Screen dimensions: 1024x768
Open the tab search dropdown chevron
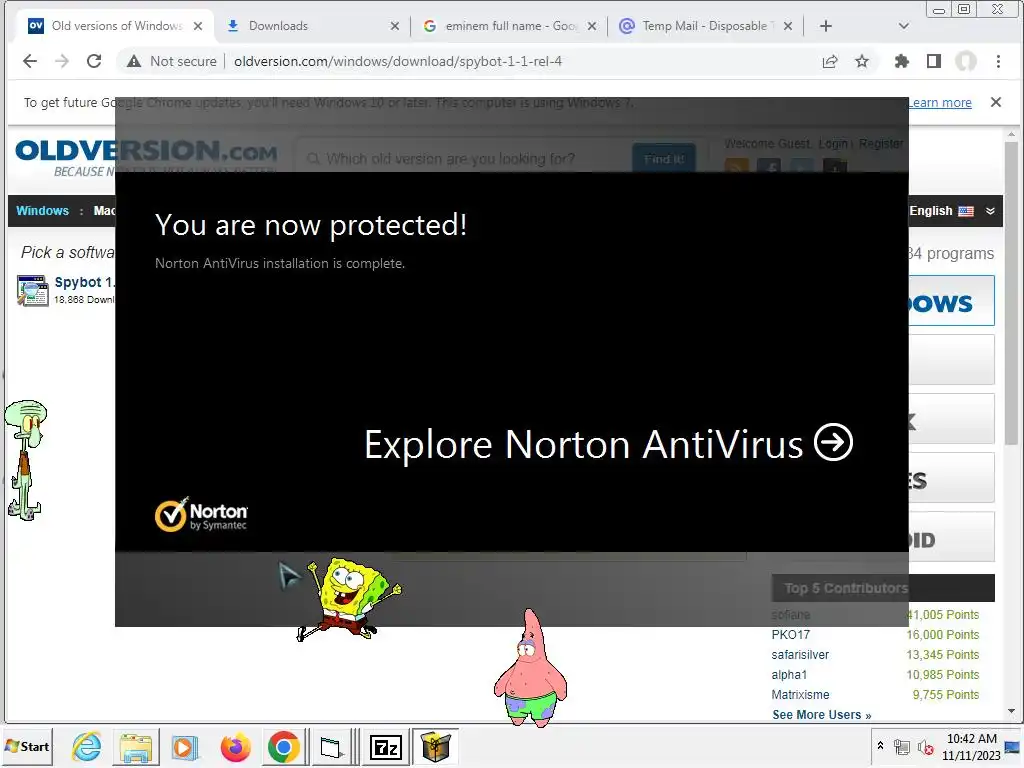tap(904, 26)
